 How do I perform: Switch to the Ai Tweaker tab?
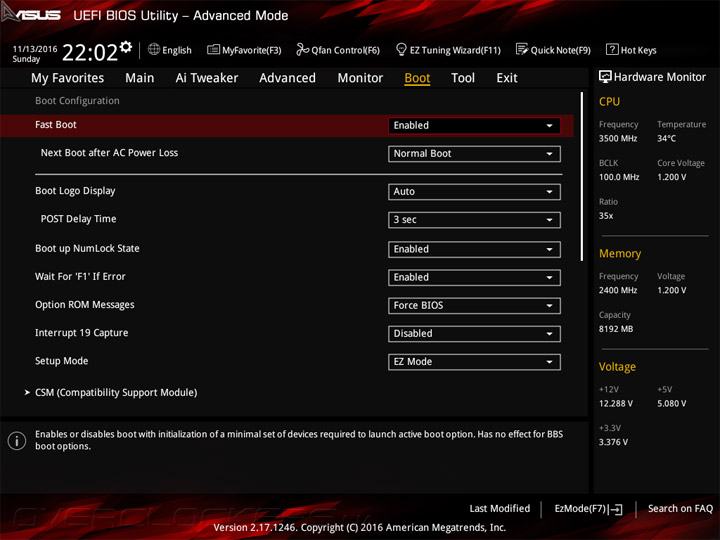(207, 78)
